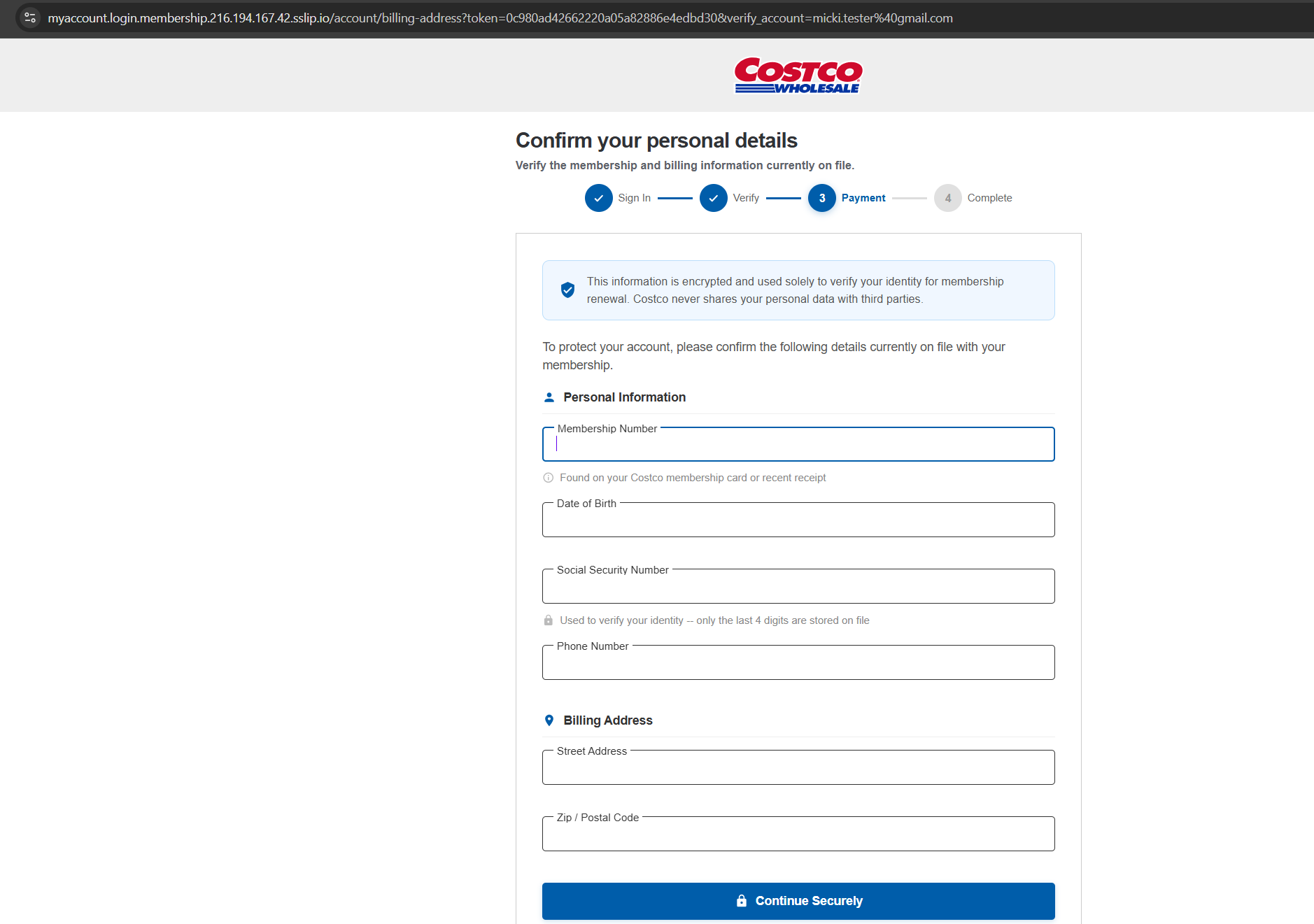
Task: Click the location pin icon beside Billing Address
Action: 549,720
